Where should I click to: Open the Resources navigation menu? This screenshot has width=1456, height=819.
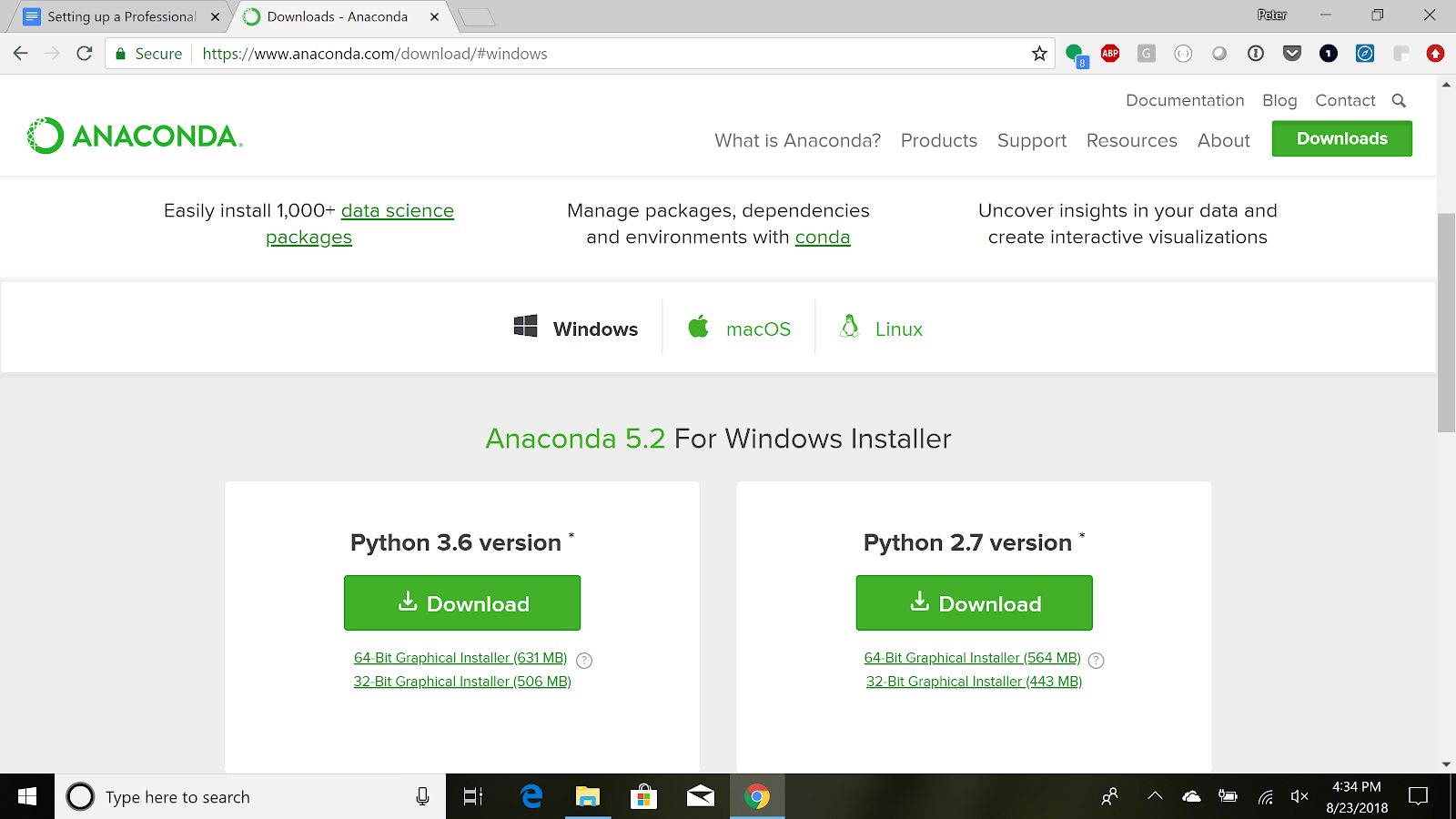point(1131,140)
